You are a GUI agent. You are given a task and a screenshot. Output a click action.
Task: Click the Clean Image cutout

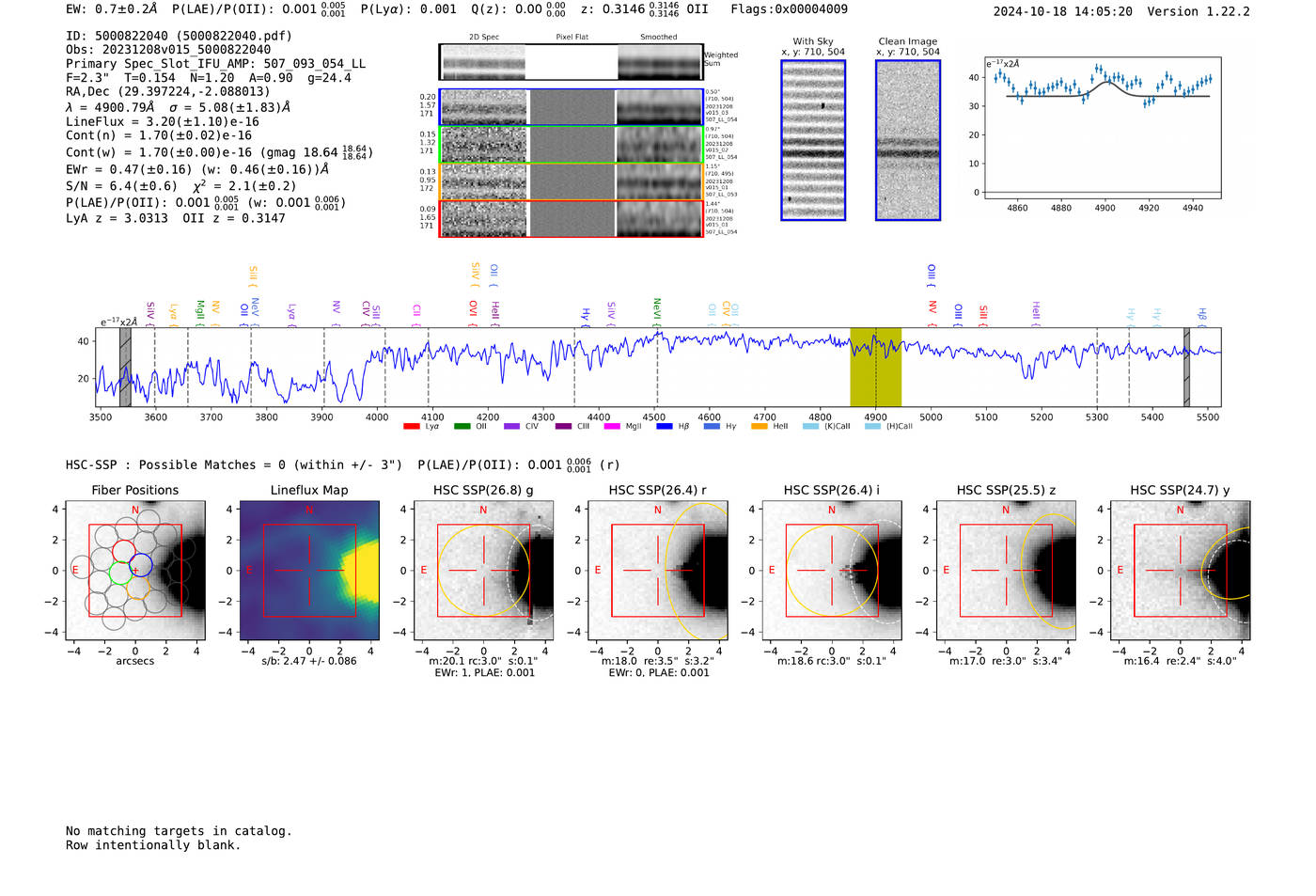pos(908,140)
